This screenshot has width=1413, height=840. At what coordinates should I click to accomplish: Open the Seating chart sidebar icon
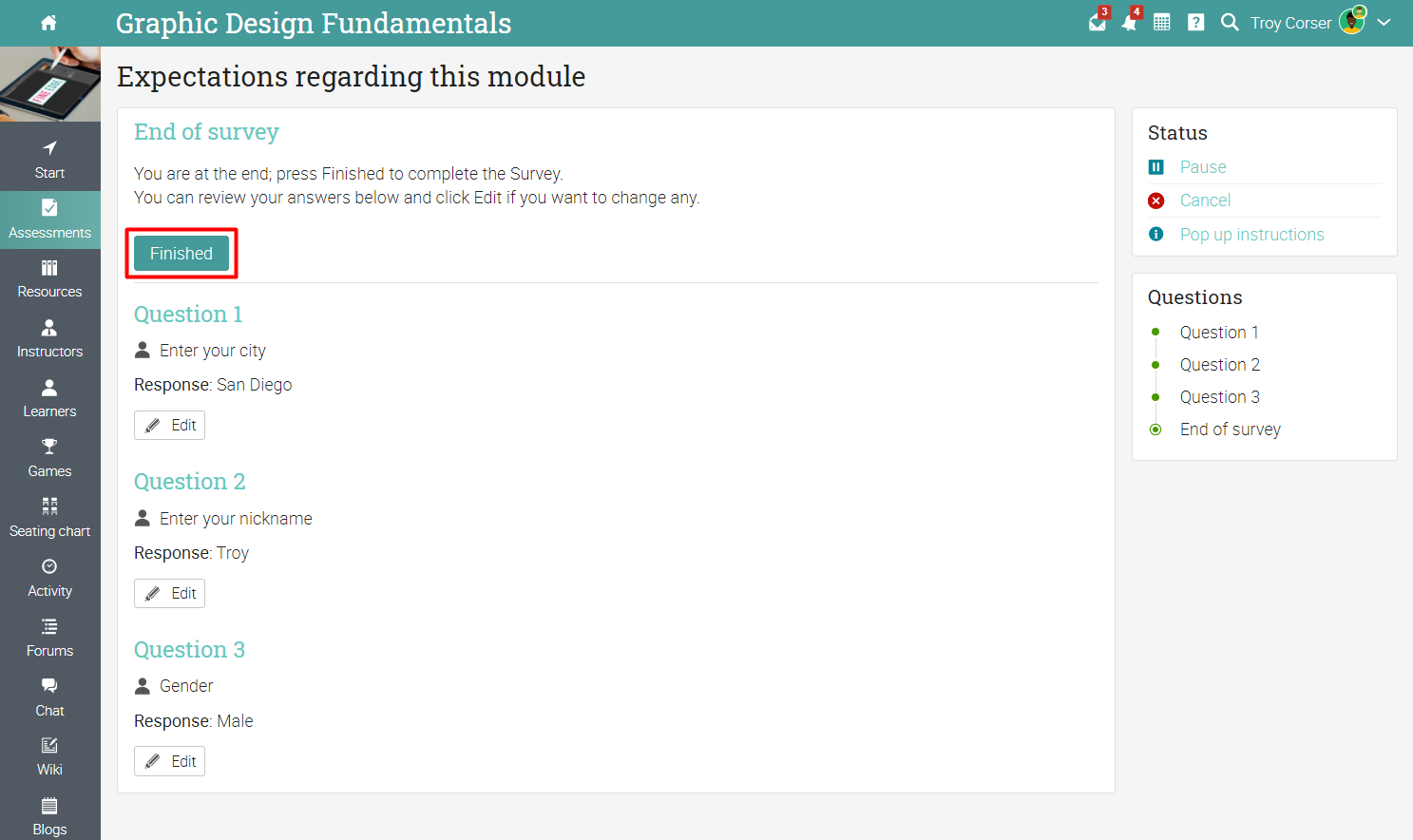point(49,506)
